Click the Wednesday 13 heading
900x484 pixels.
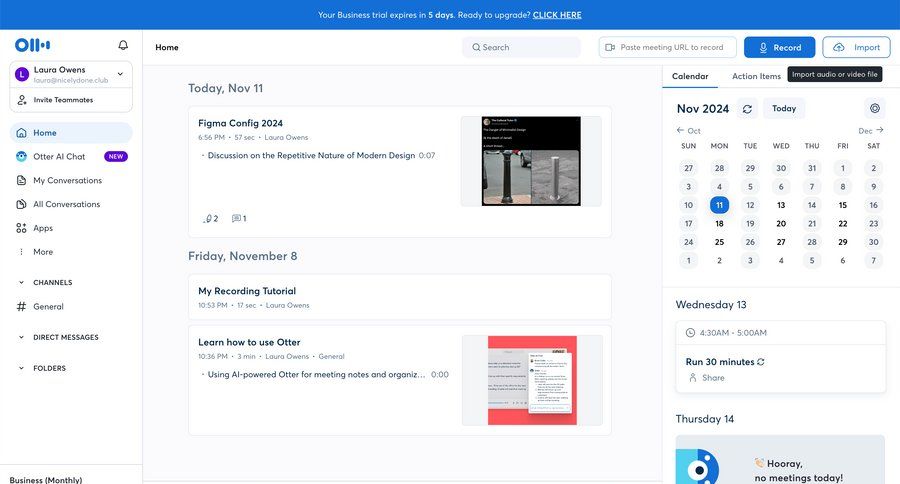point(711,305)
